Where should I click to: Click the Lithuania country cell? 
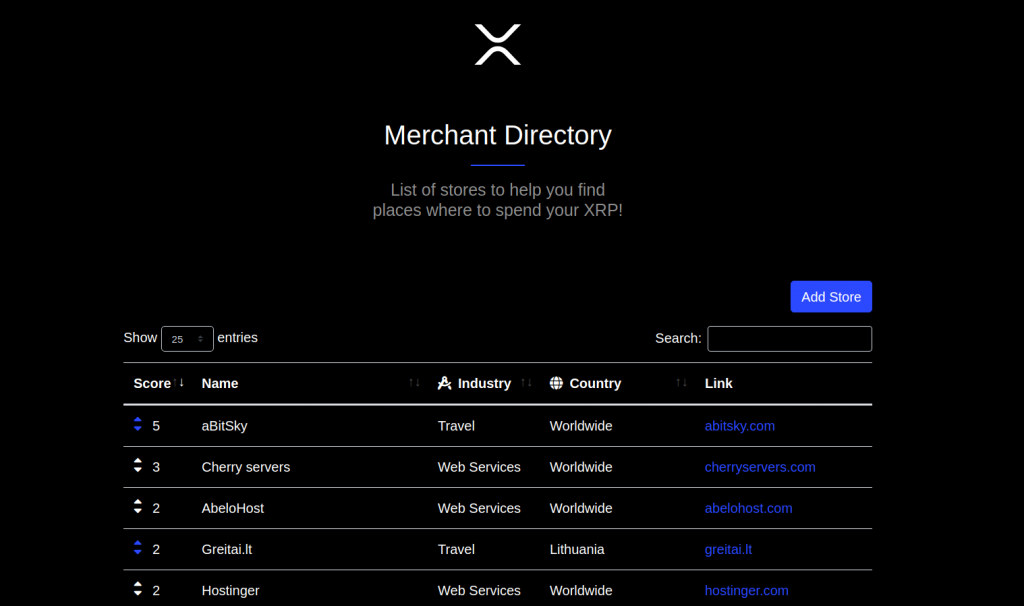577,549
